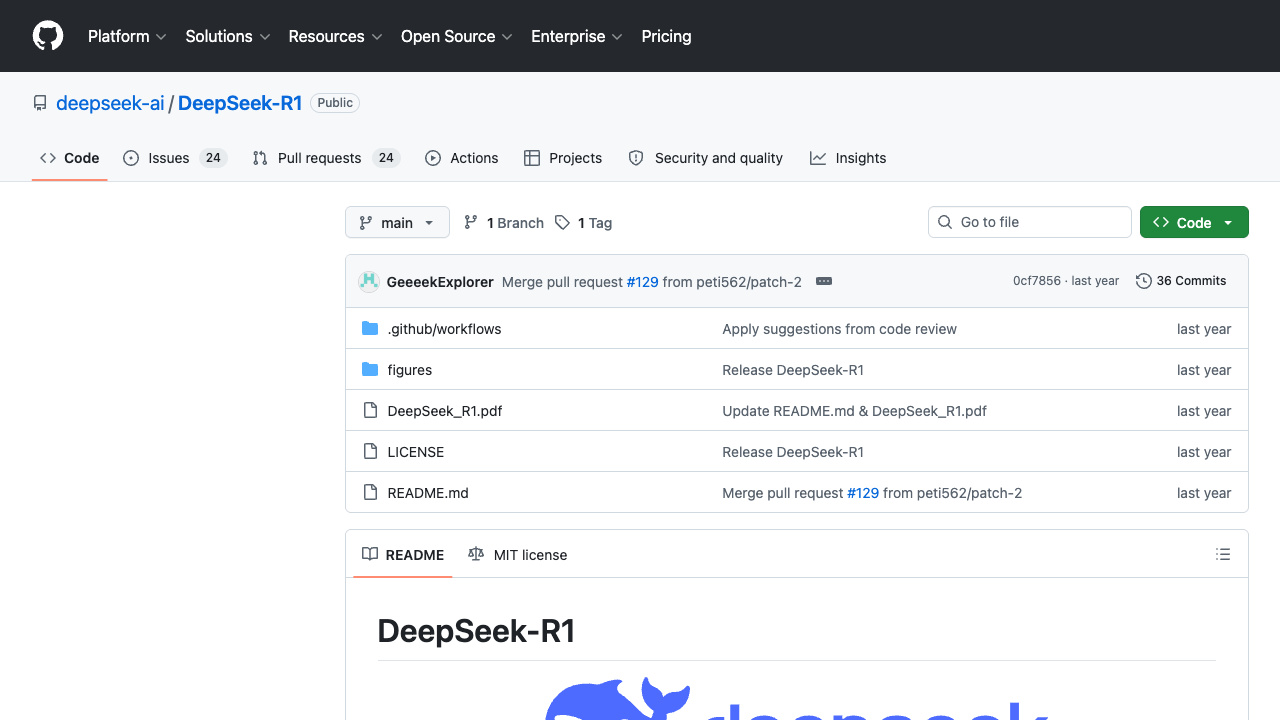Viewport: 1280px width, 720px height.
Task: Select the Code tab
Action: 70,158
